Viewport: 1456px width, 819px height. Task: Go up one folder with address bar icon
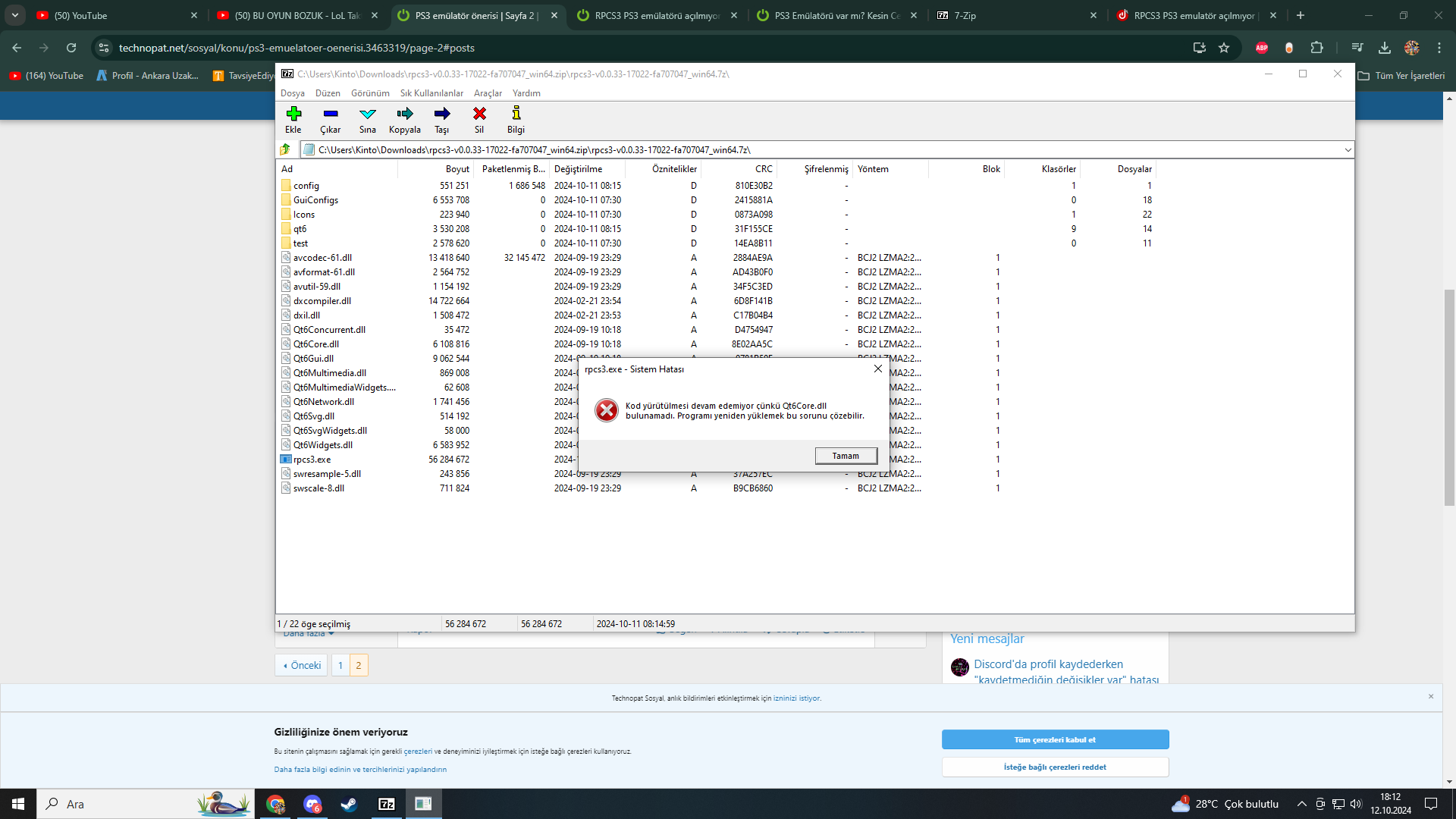tap(286, 149)
